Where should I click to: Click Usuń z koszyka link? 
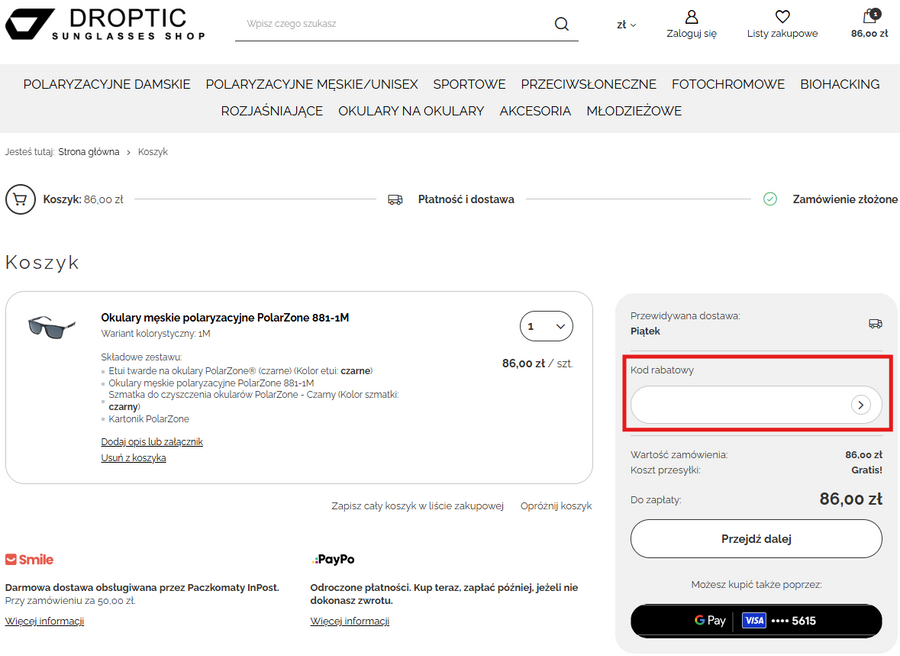[x=133, y=458]
